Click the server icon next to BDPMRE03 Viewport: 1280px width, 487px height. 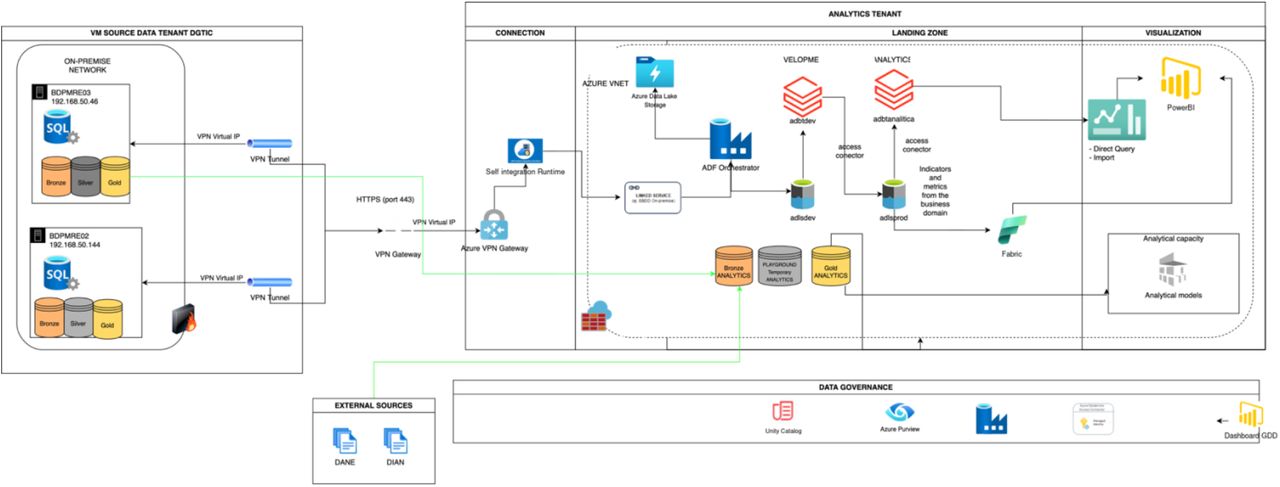click(41, 92)
